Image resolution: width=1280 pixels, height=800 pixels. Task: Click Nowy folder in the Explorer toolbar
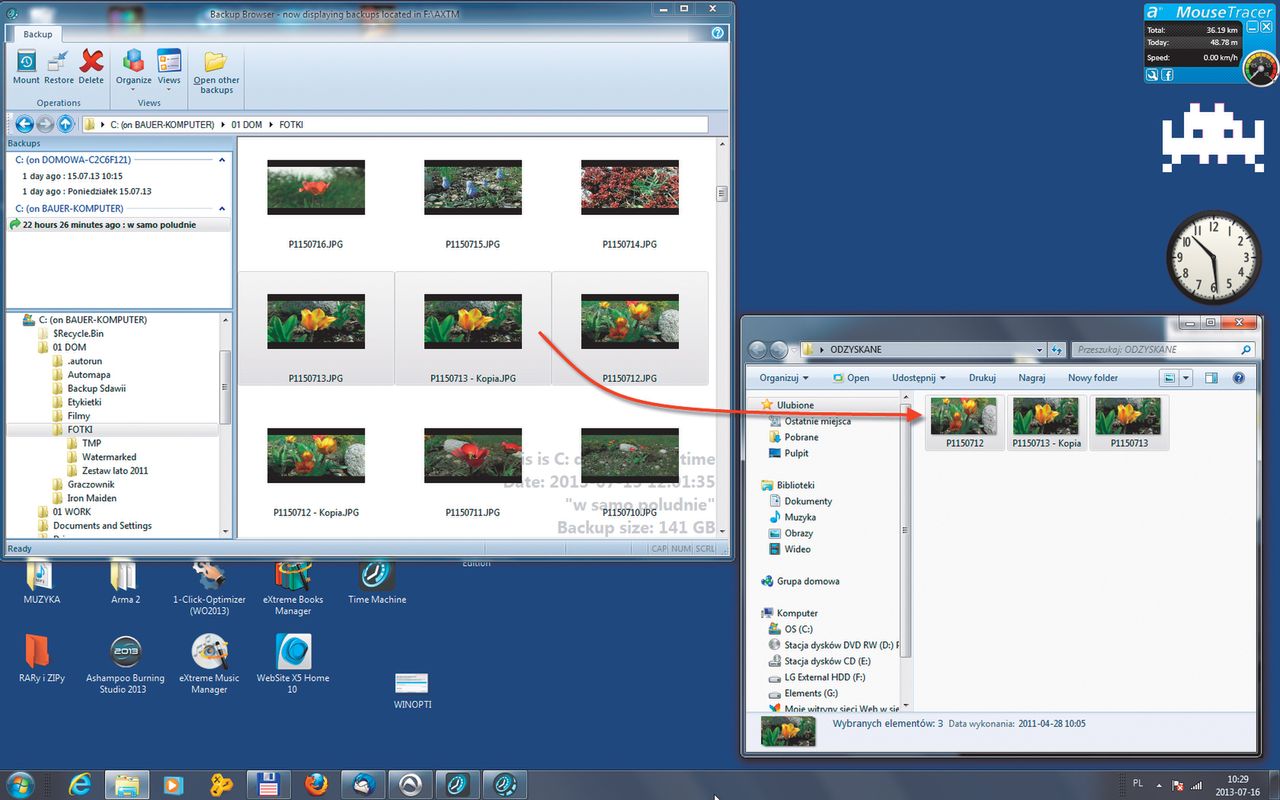(x=1093, y=378)
